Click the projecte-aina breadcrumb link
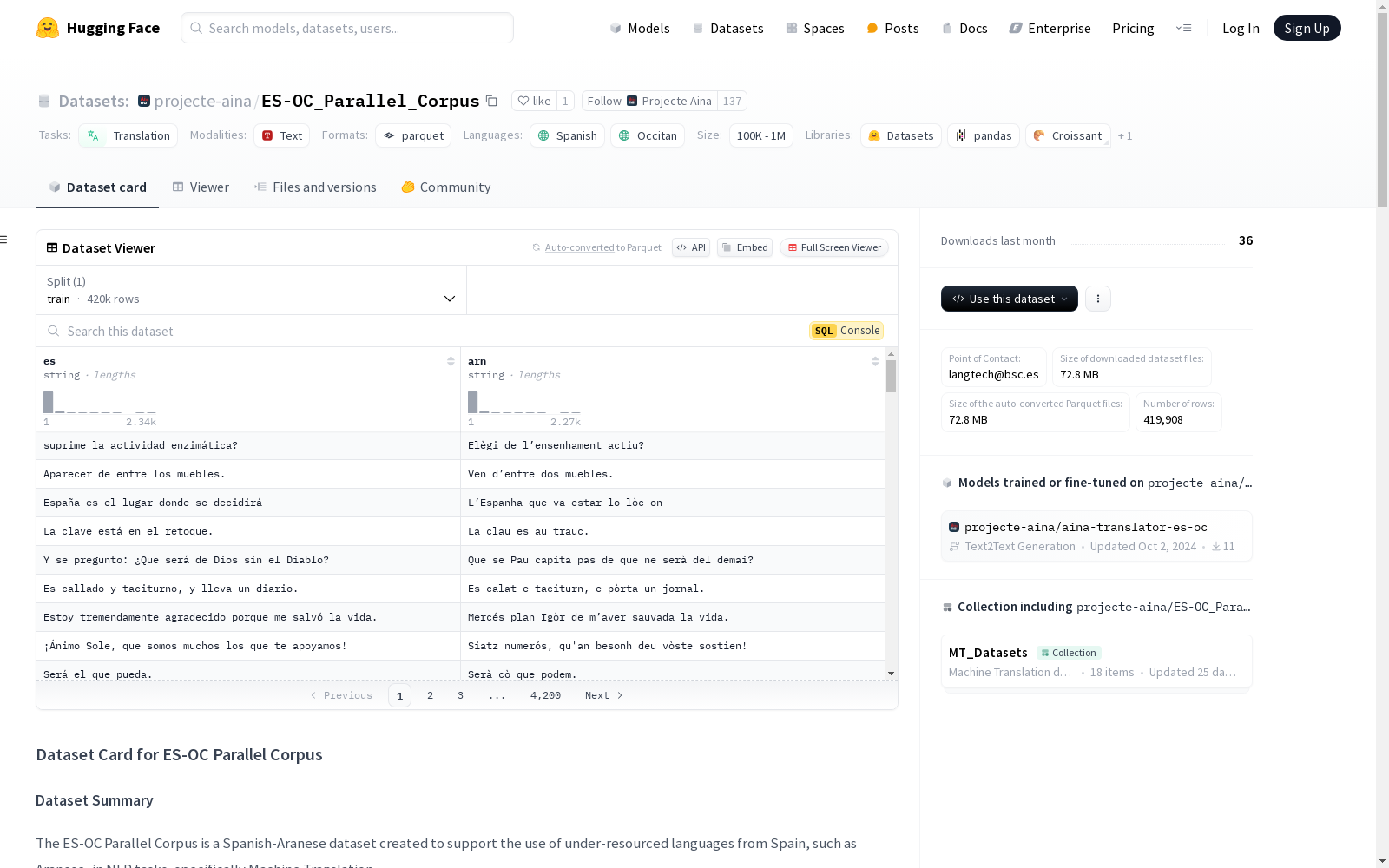The height and width of the screenshot is (868, 1389). 202,101
